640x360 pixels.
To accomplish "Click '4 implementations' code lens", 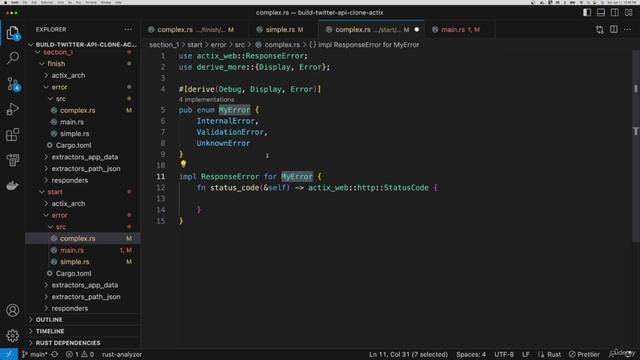I will (206, 100).
